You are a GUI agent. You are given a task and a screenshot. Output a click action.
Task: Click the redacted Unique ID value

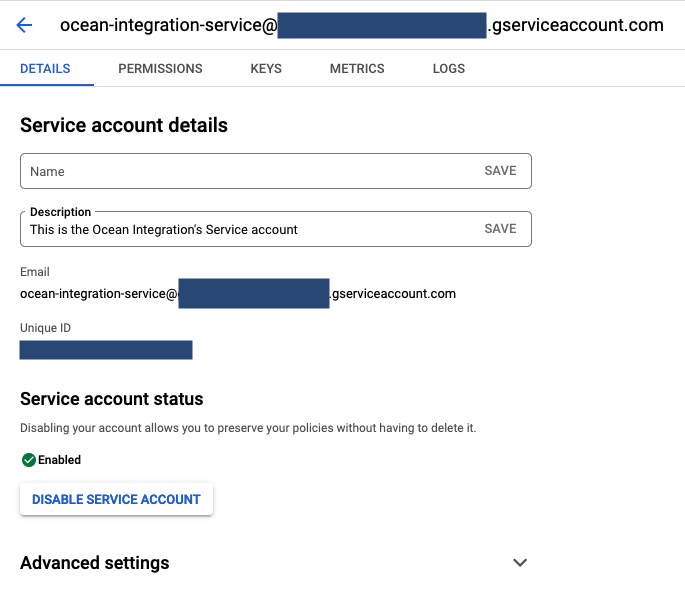point(106,350)
